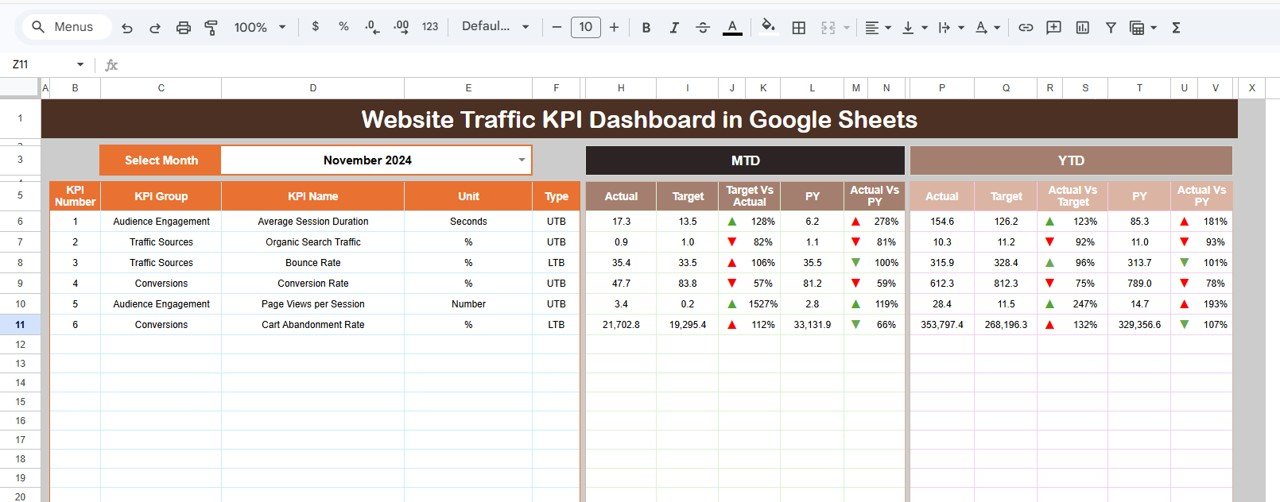Search the Menus box

click(64, 28)
